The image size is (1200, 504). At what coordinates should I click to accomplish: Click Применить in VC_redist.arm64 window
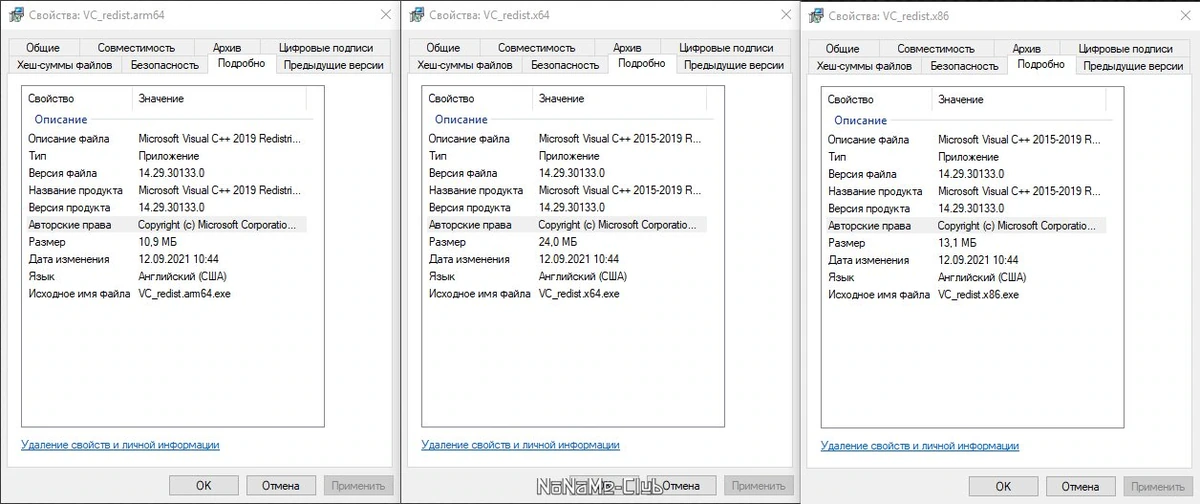358,486
